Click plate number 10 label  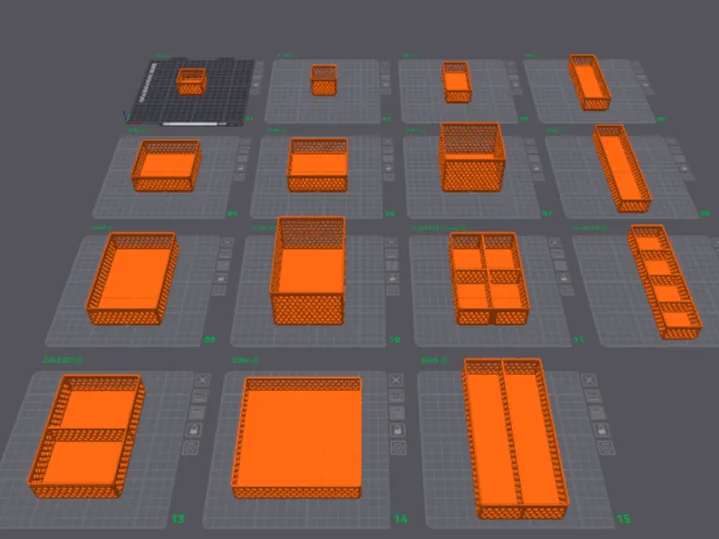[x=394, y=340]
